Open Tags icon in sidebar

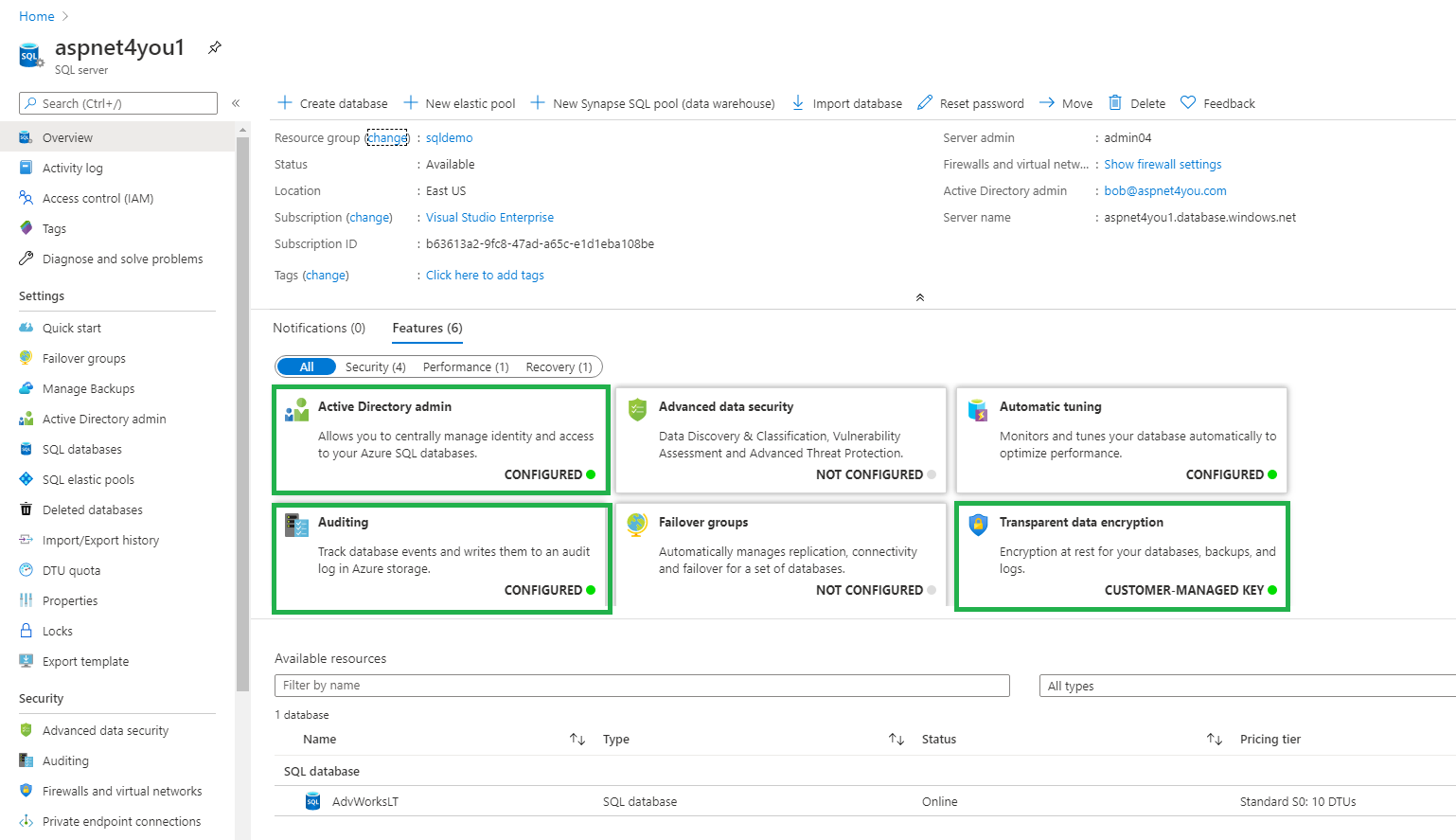(x=26, y=228)
